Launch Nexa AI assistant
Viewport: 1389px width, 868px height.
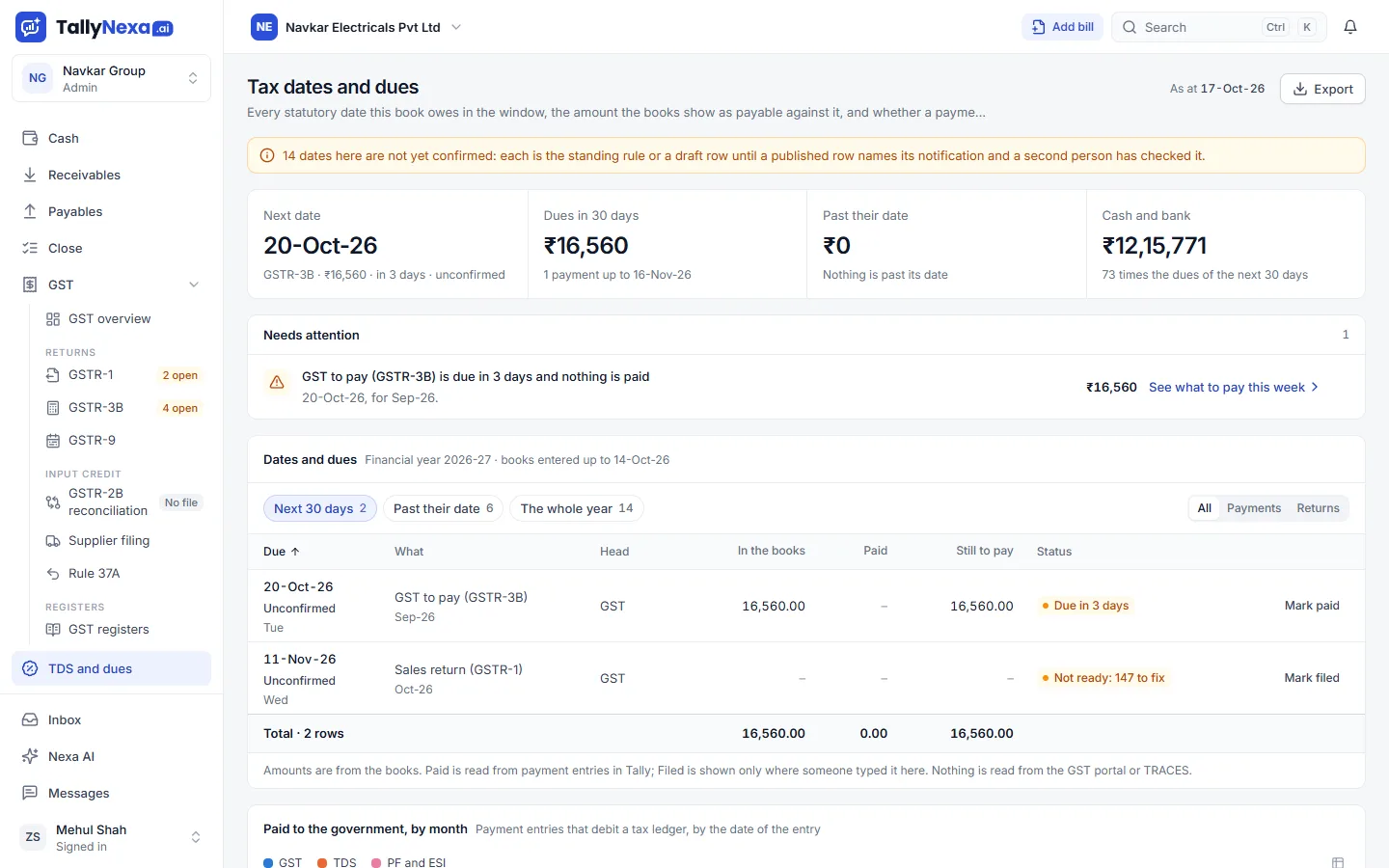point(111,756)
